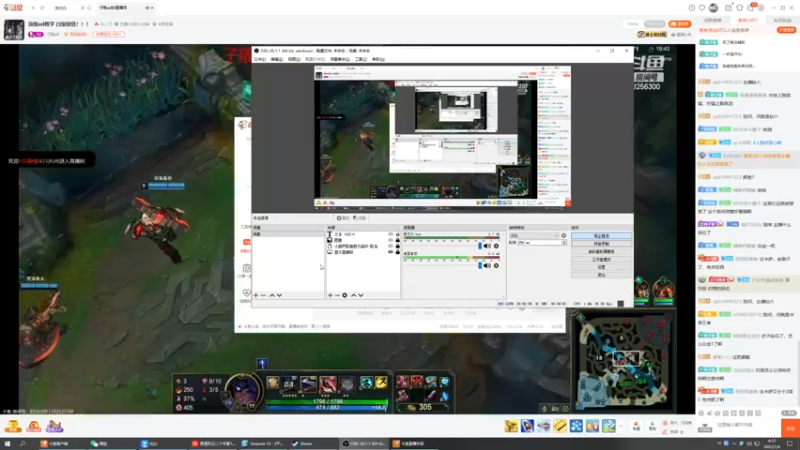Open settings gear of second mixer channel
The image size is (800, 450).
tap(496, 266)
